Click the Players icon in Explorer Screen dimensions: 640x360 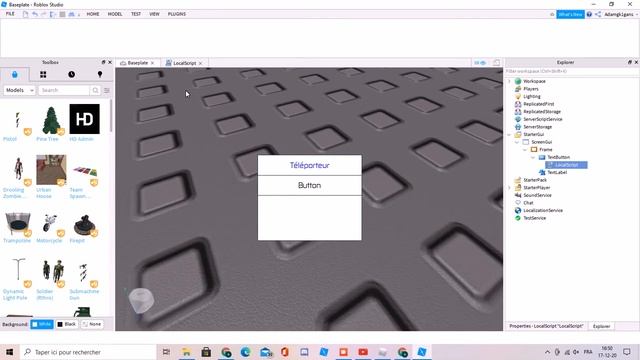pos(518,89)
